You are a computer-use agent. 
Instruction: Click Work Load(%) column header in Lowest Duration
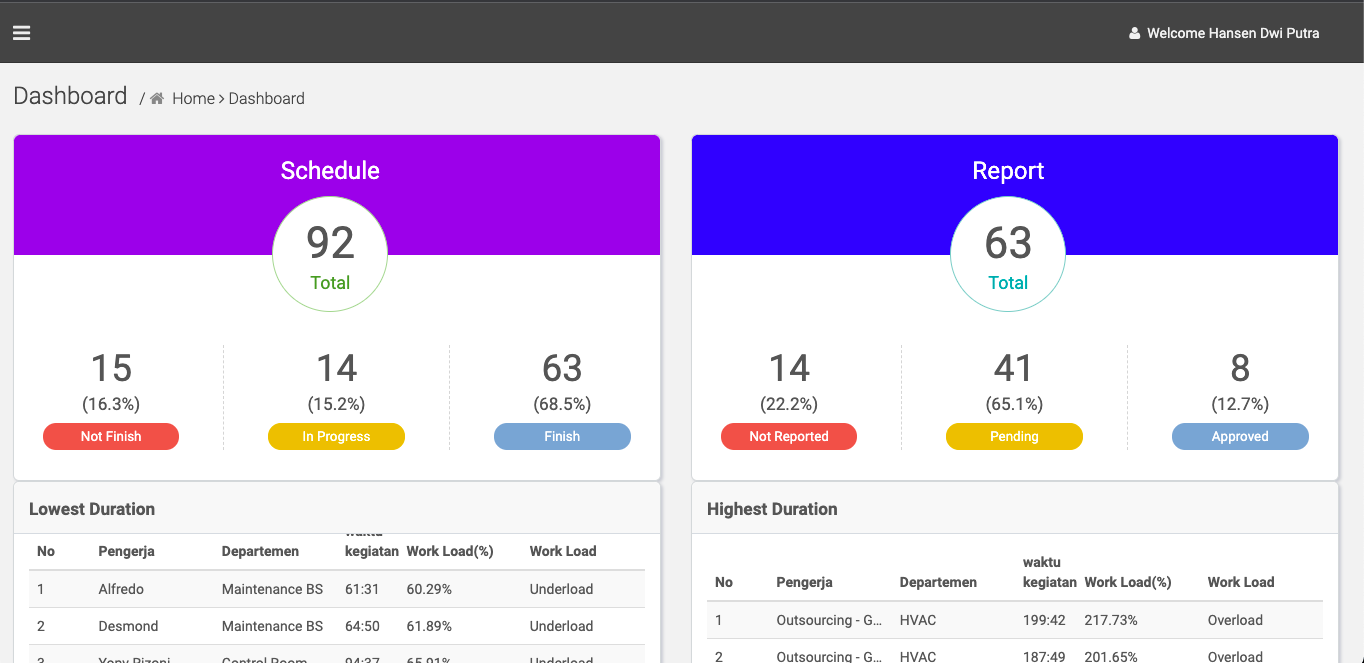coord(449,551)
